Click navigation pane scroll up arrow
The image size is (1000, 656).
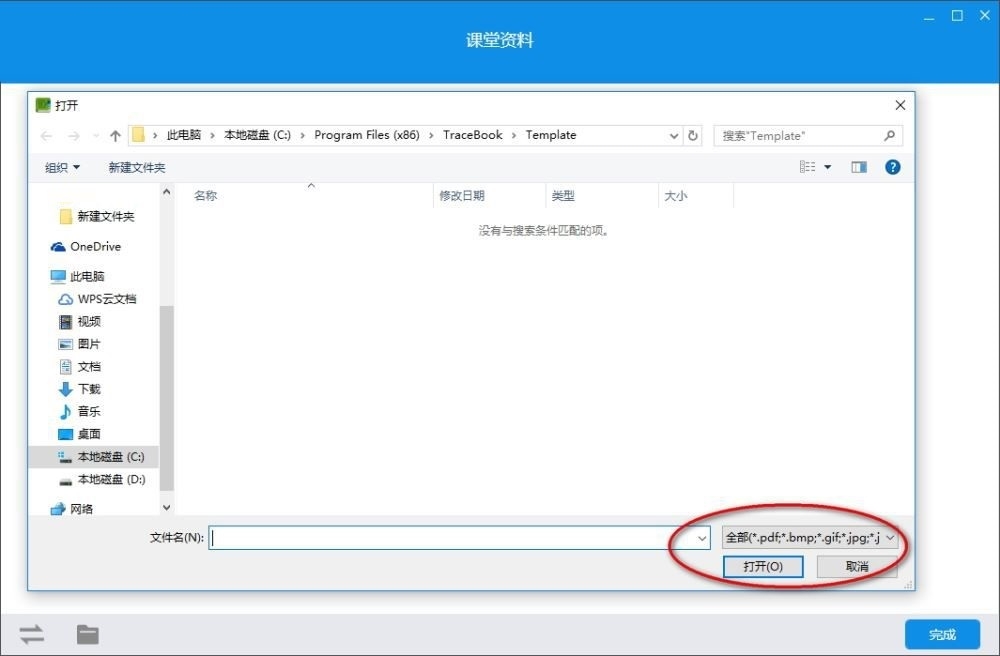166,191
